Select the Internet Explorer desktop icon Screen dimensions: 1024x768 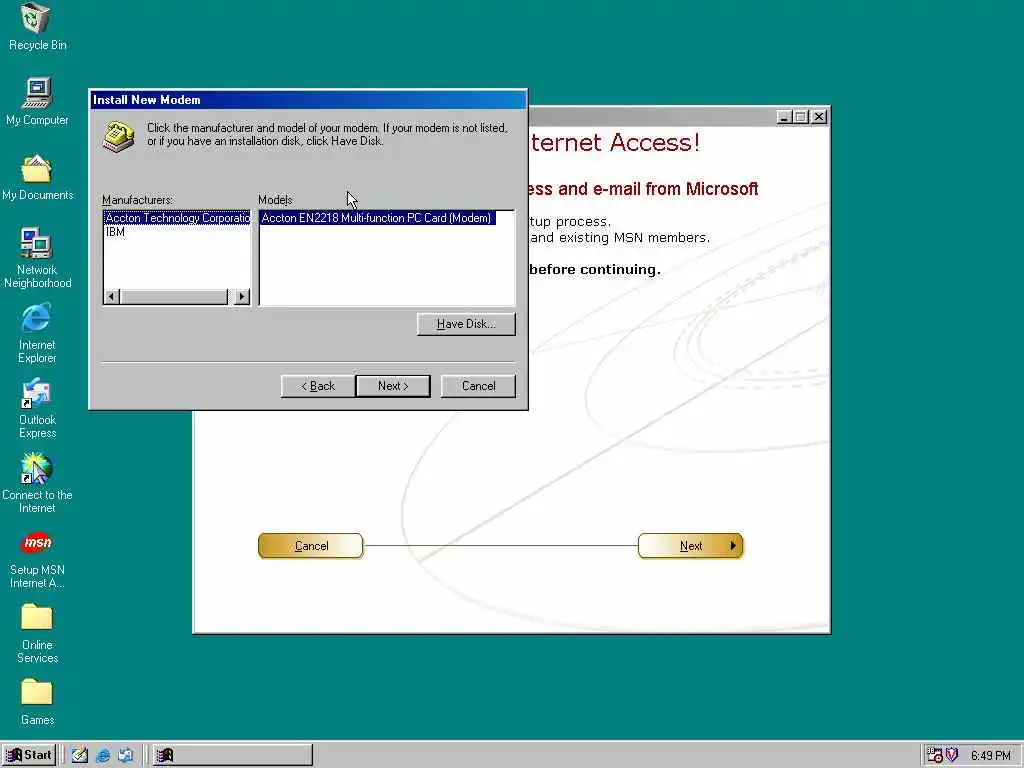pyautogui.click(x=37, y=319)
